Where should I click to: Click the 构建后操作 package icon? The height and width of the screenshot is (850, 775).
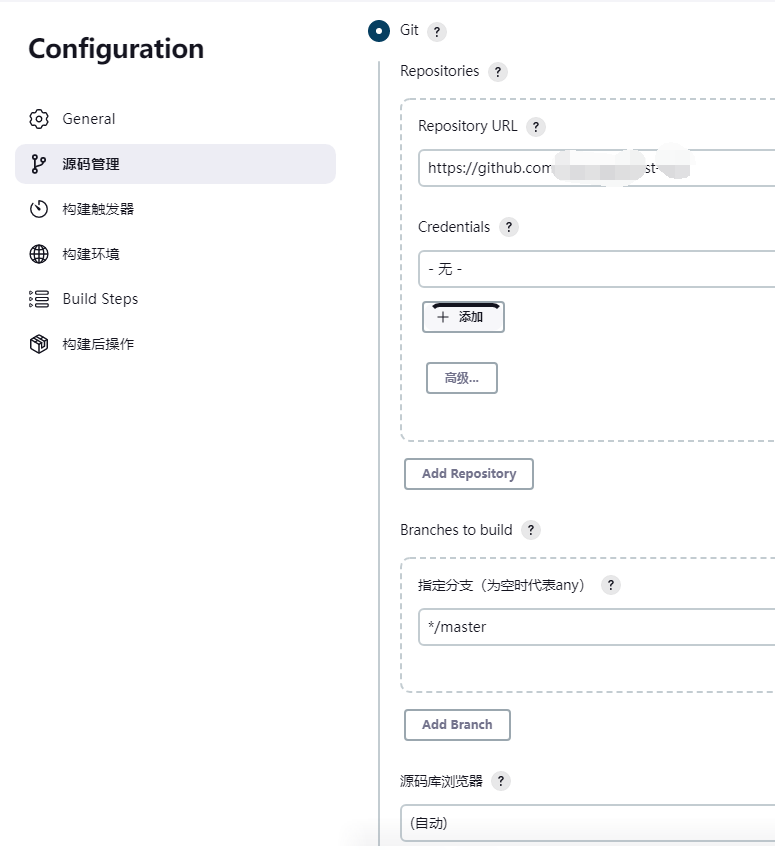[39, 344]
